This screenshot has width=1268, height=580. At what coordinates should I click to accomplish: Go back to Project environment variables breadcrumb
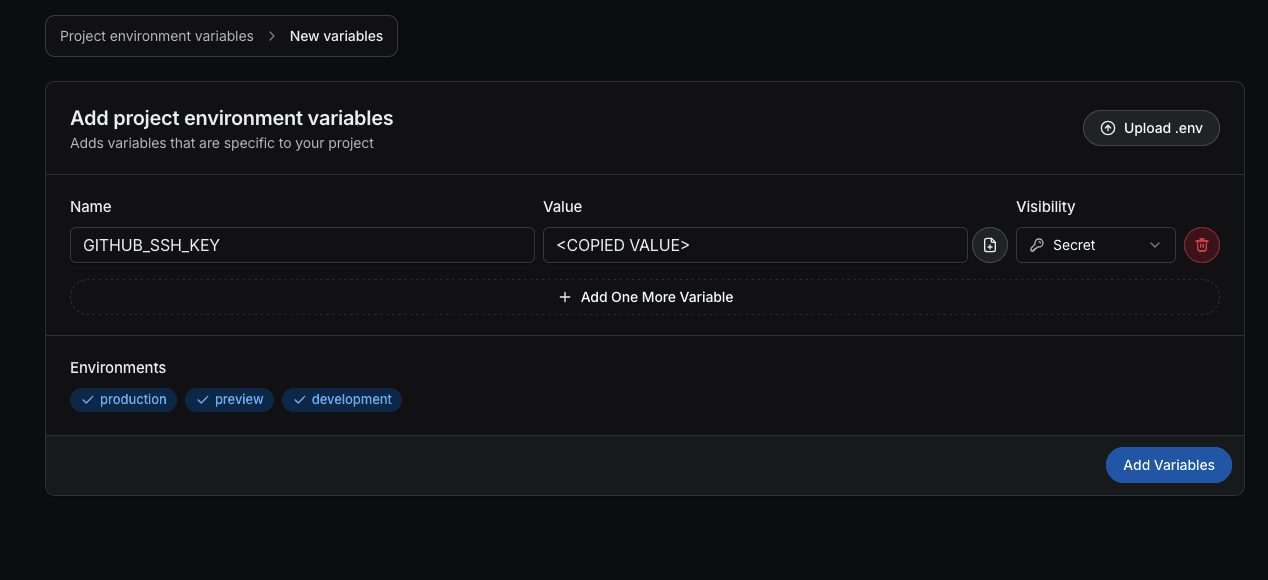click(157, 36)
